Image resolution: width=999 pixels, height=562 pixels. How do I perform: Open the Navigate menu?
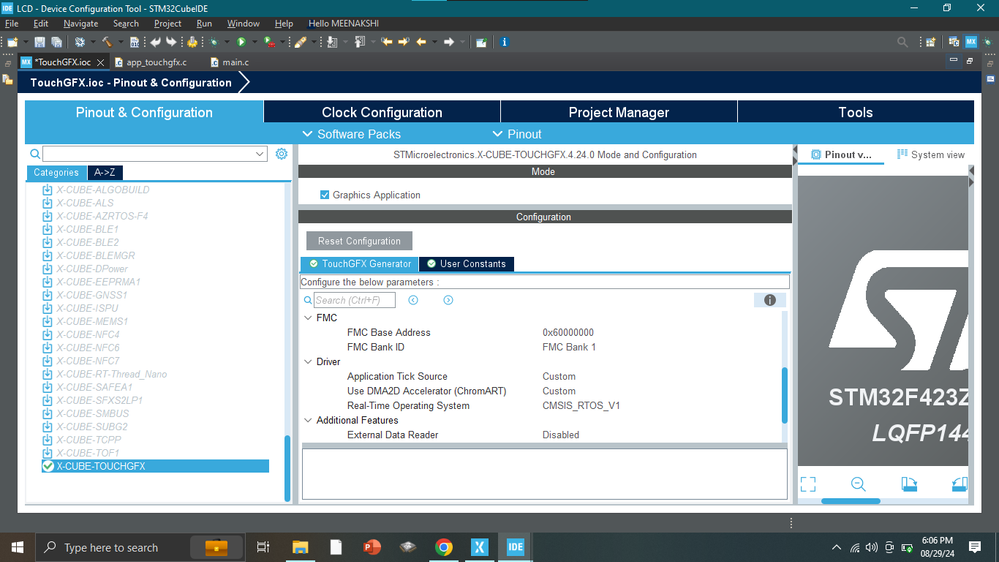tap(81, 24)
